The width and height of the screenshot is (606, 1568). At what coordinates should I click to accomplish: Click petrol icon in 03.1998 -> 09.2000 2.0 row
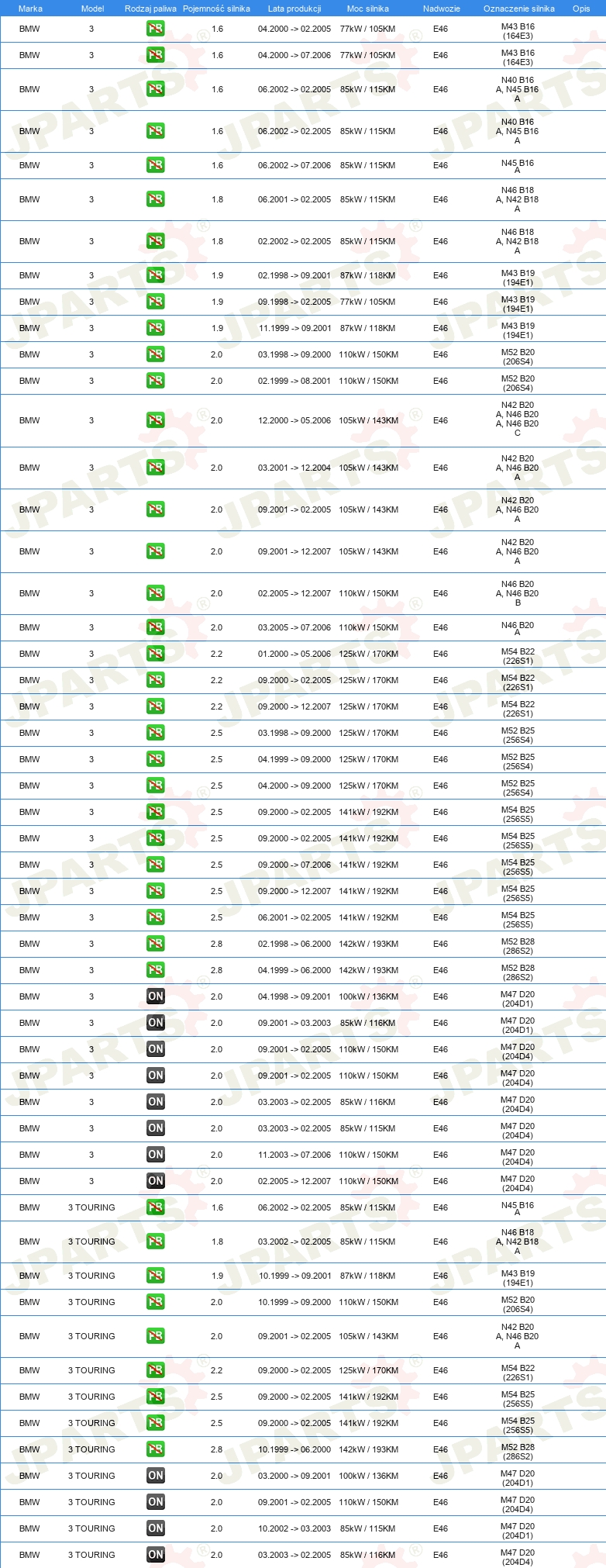[156, 354]
